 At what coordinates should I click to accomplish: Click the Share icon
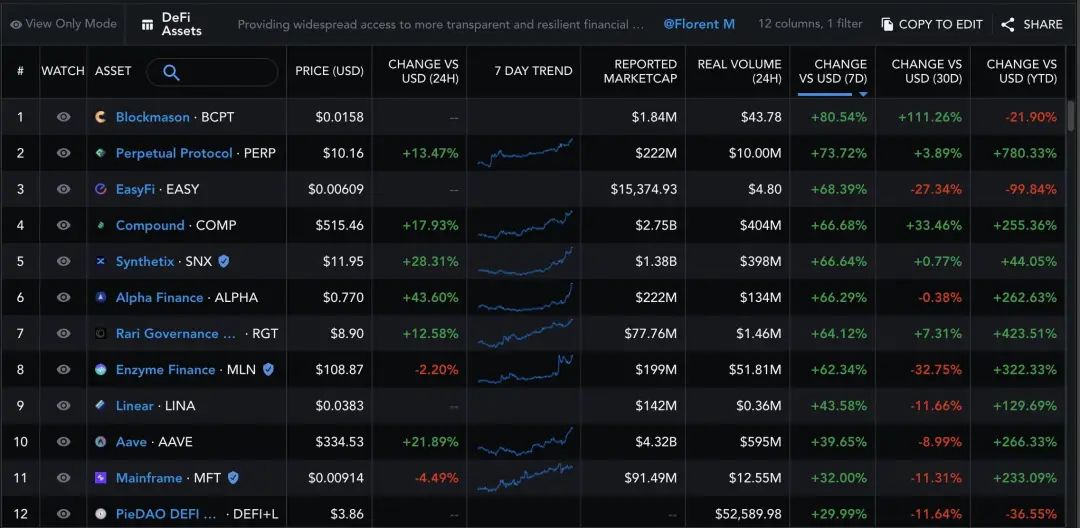pyautogui.click(x=1008, y=25)
